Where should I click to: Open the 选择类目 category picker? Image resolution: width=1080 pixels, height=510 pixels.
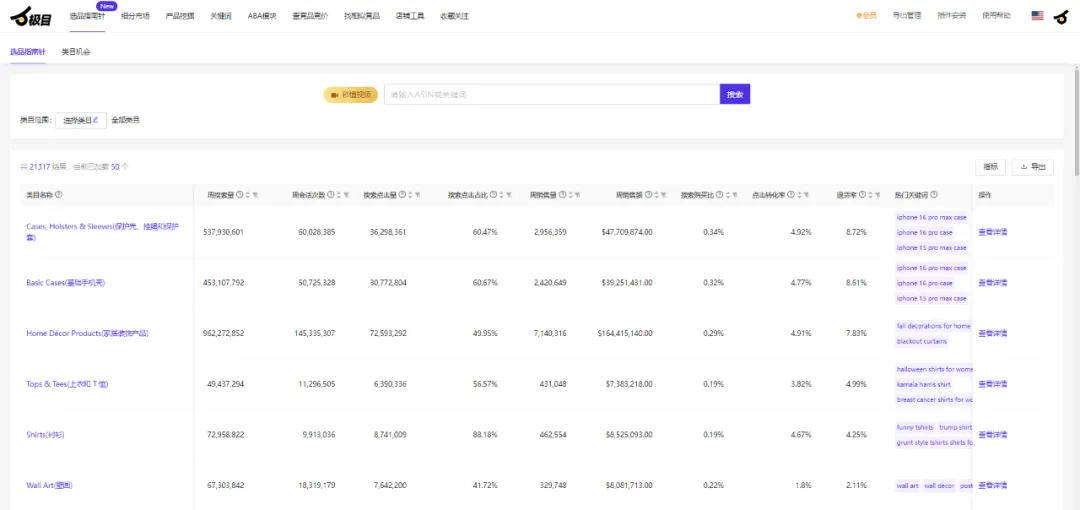(x=81, y=120)
